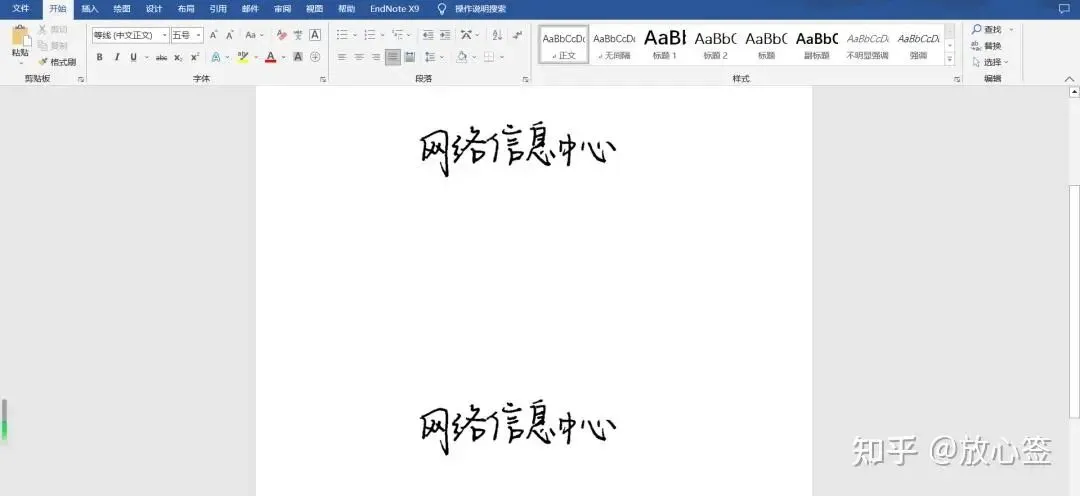Apply superscript formatting
The height and width of the screenshot is (496, 1080).
pyautogui.click(x=195, y=57)
